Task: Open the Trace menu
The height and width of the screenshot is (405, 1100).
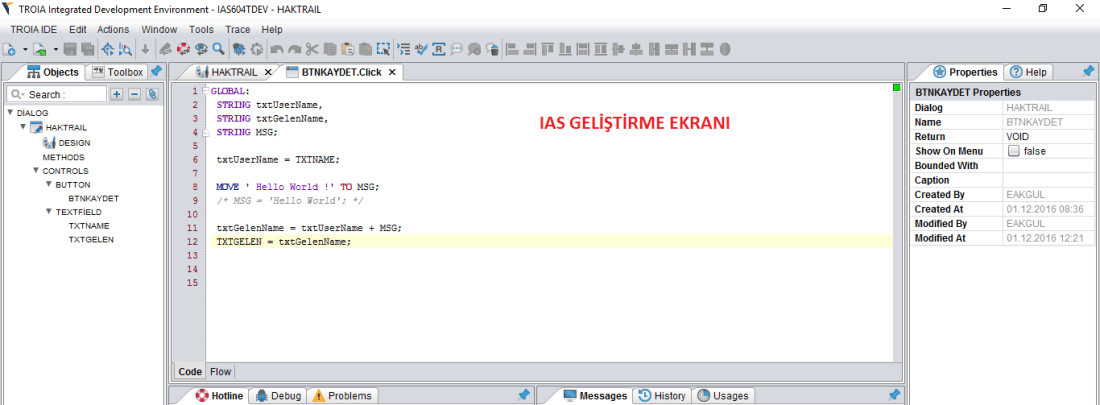Action: pos(237,29)
